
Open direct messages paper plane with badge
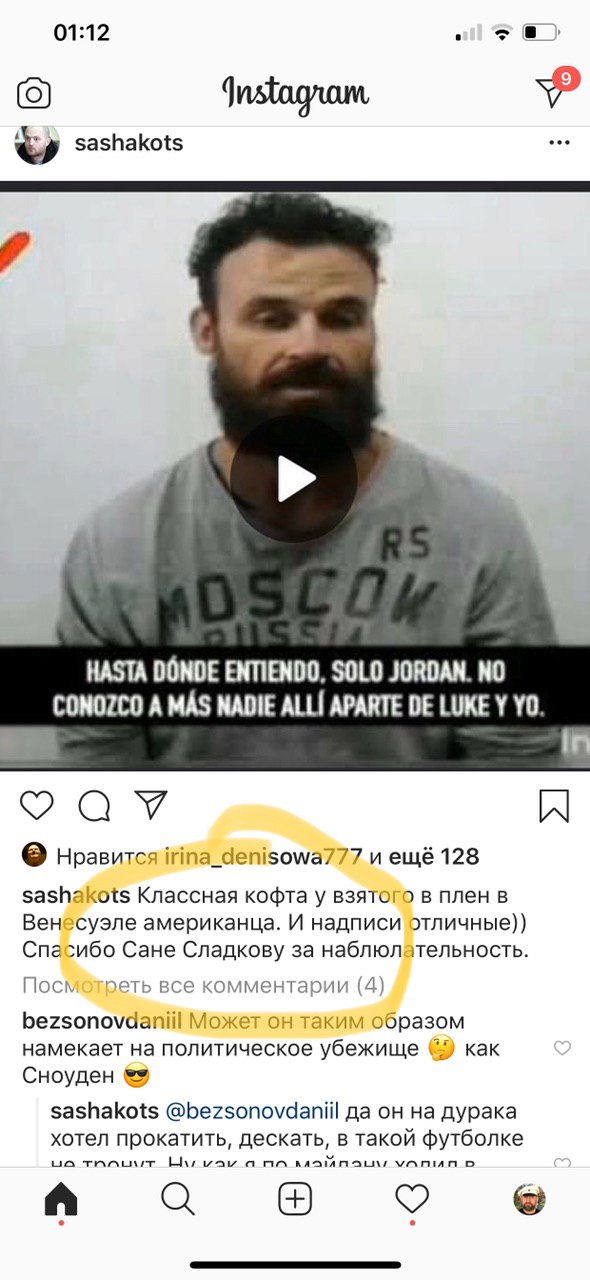553,90
